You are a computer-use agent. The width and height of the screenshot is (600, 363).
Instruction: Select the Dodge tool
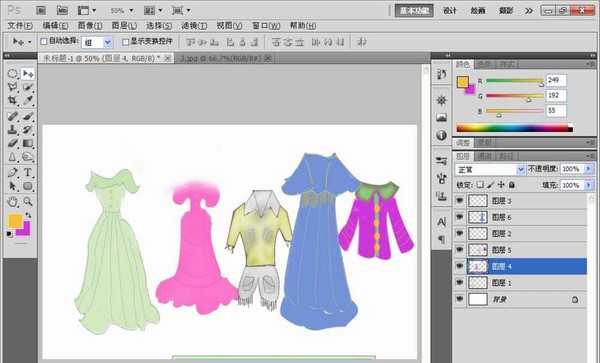click(28, 157)
